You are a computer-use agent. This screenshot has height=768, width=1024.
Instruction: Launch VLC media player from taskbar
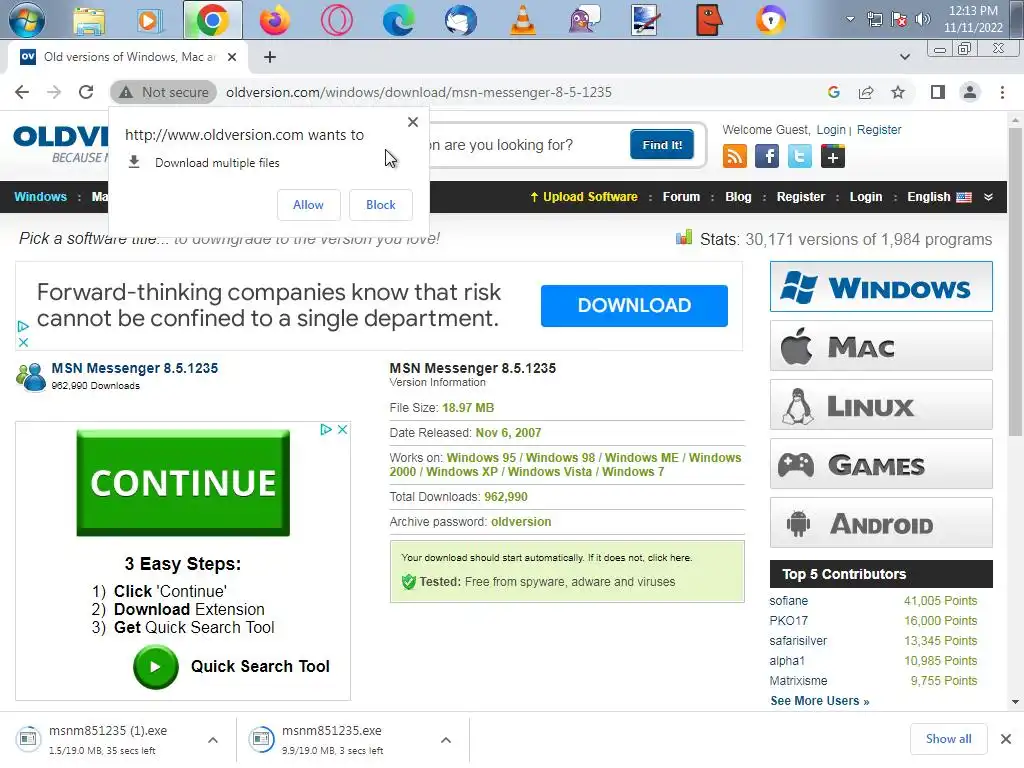coord(522,20)
